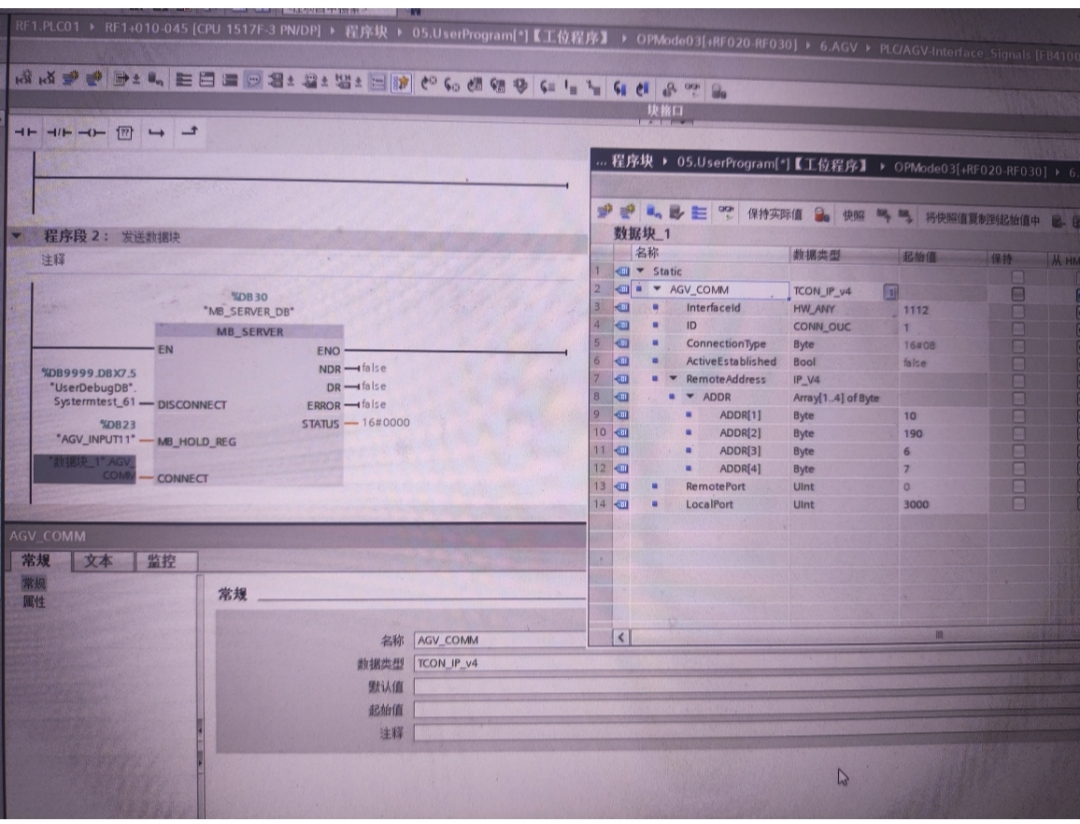This screenshot has width=1080, height=824.
Task: Click the start value 190 of ADDR[2]
Action: 913,433
